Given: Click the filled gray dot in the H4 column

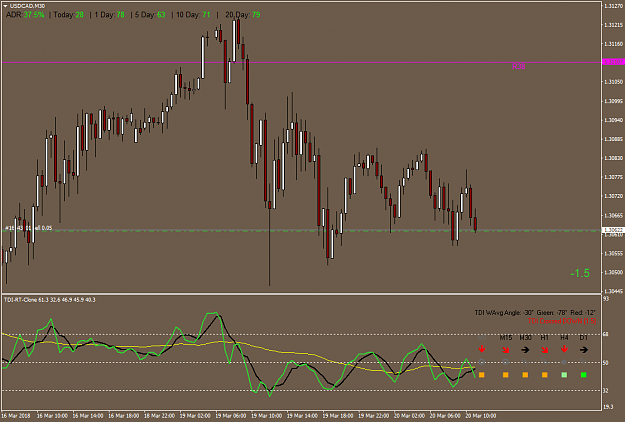Looking at the screenshot, I should (x=564, y=362).
